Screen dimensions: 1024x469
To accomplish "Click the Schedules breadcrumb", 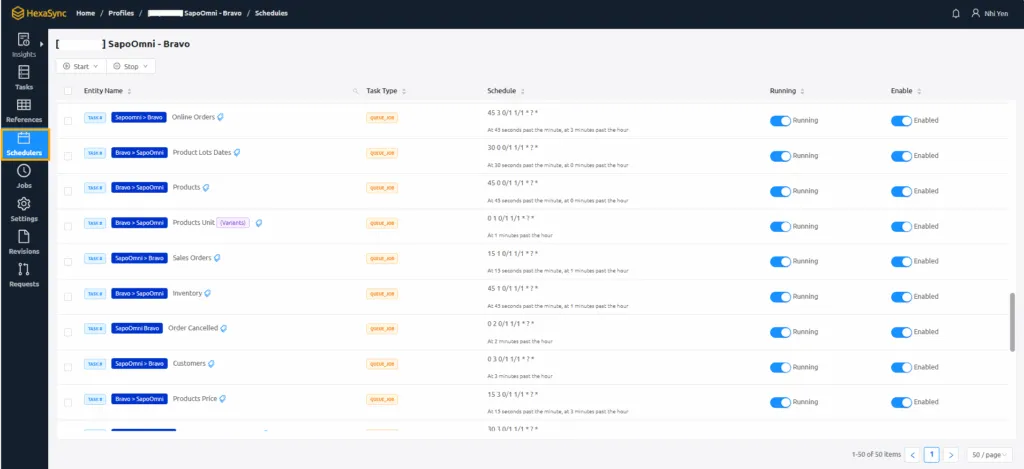I will point(271,13).
